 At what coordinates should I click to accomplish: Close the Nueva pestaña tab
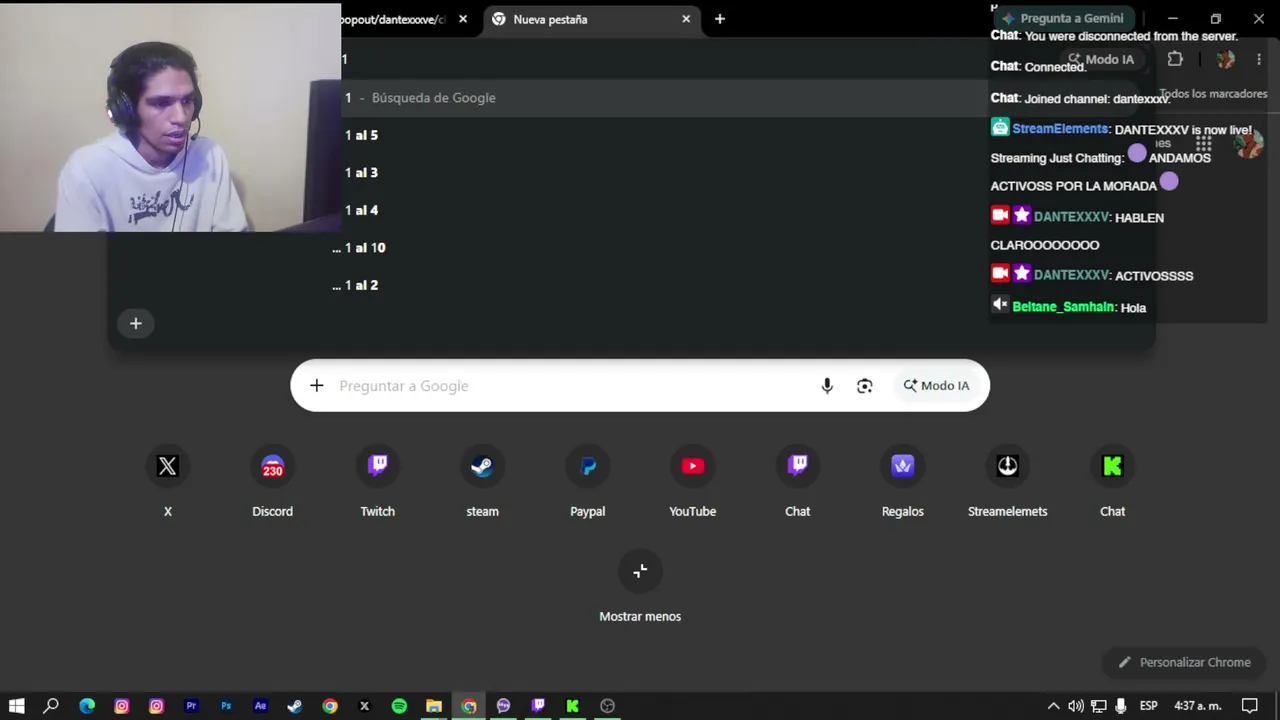pyautogui.click(x=686, y=19)
